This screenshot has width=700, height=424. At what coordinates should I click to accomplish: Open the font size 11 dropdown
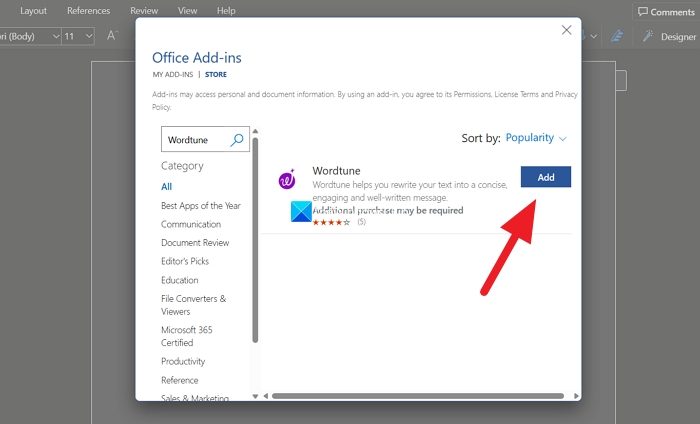pyautogui.click(x=89, y=36)
